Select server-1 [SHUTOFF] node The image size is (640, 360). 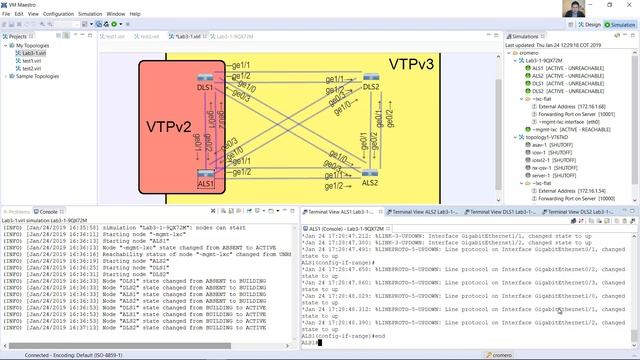coord(551,176)
